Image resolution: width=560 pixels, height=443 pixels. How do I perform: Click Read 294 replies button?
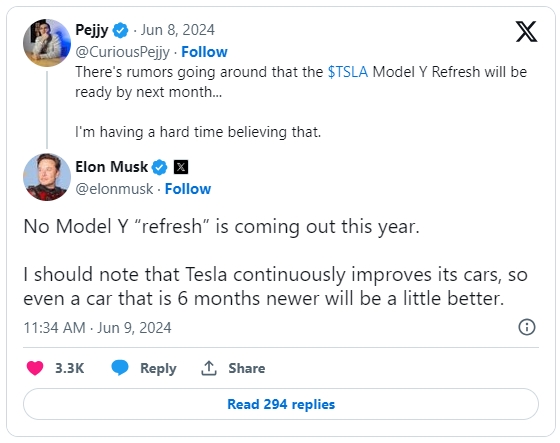281,404
